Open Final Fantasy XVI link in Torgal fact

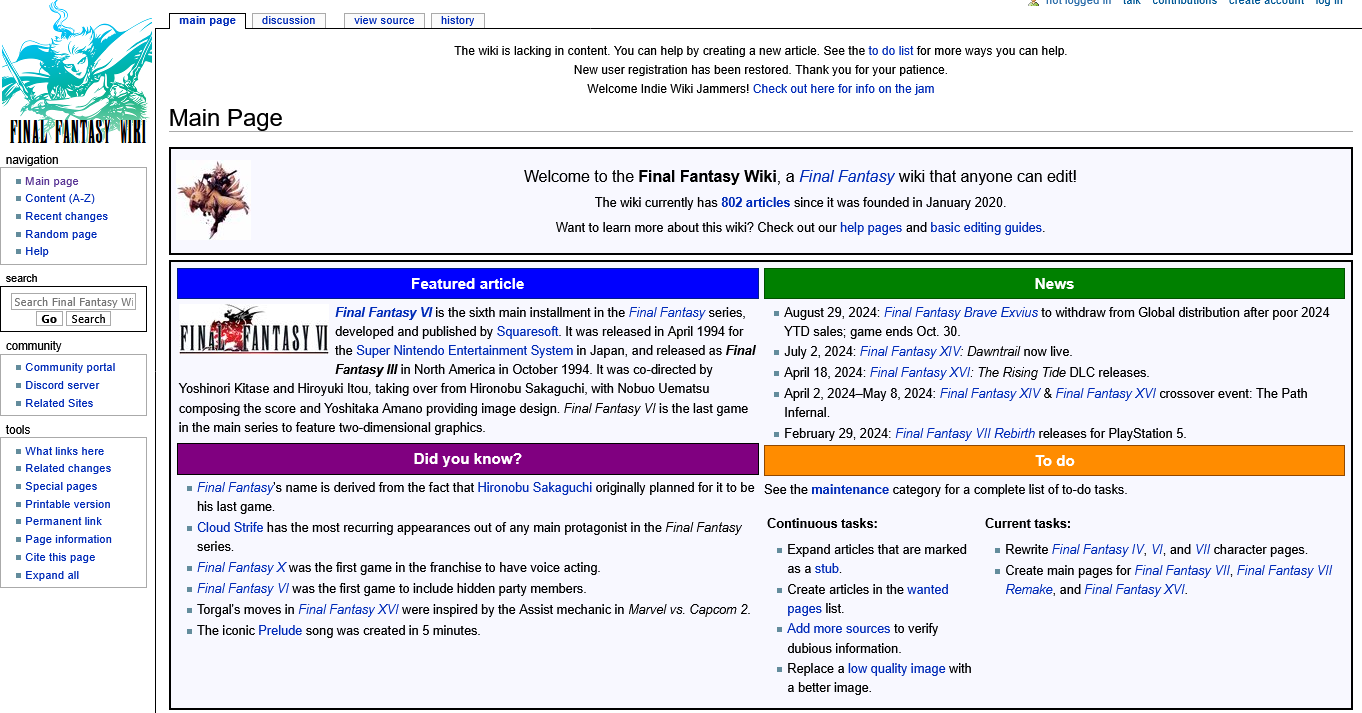348,610
